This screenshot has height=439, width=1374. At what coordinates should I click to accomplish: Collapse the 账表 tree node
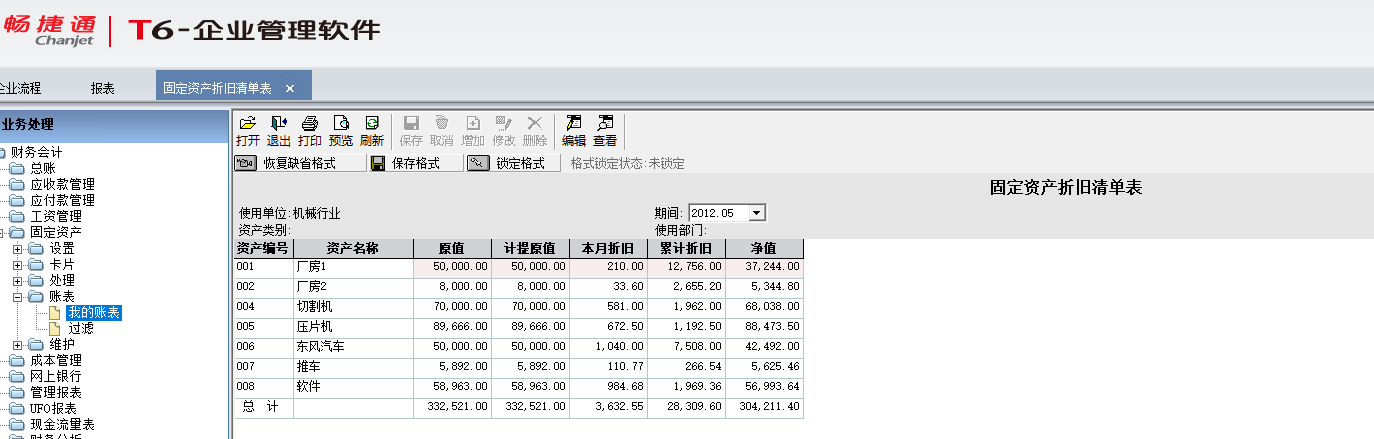click(x=17, y=297)
